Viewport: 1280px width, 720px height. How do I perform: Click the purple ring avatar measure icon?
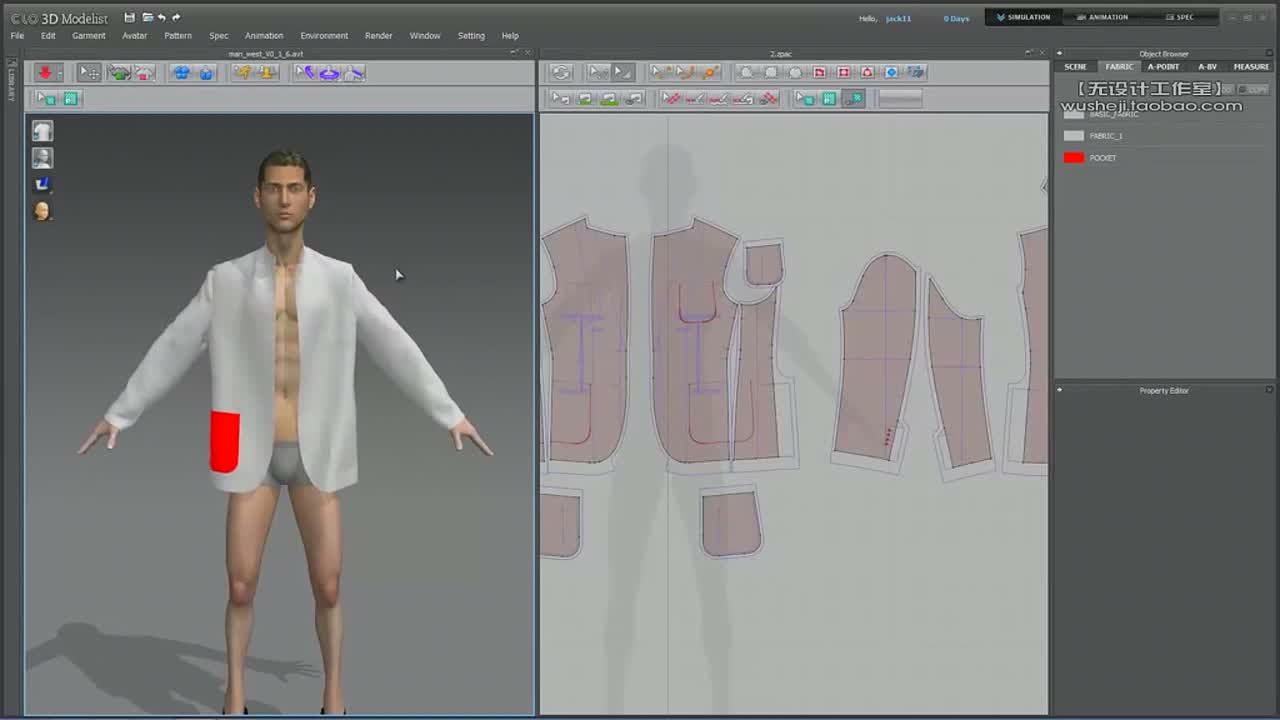click(x=329, y=72)
